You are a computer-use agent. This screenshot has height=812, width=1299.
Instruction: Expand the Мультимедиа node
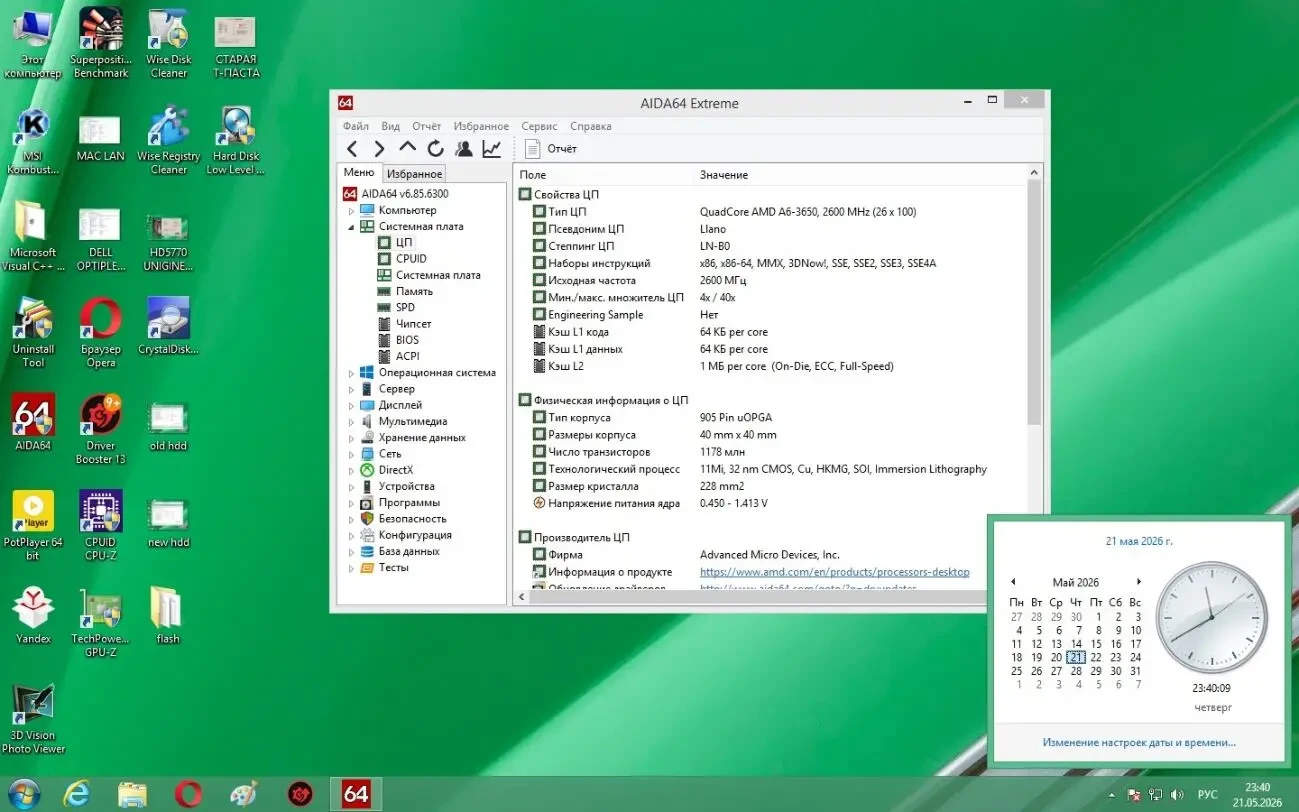351,422
